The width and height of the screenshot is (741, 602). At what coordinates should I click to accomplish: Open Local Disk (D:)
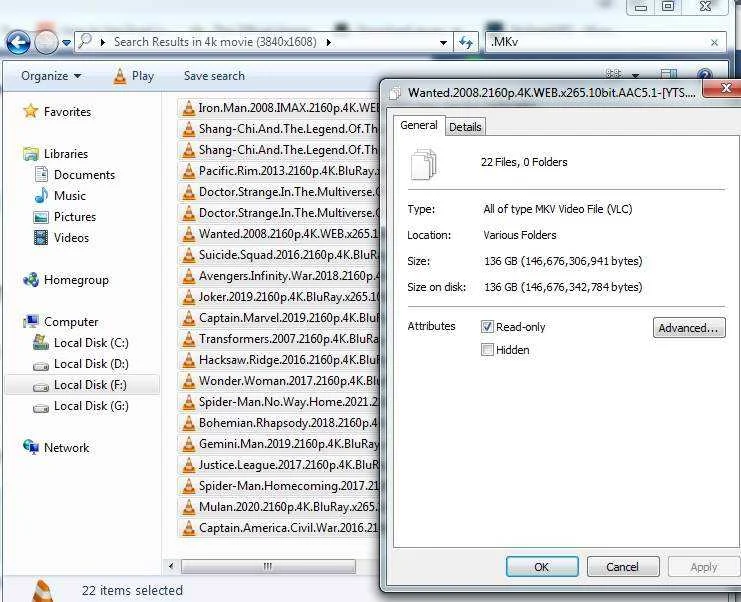point(81,364)
